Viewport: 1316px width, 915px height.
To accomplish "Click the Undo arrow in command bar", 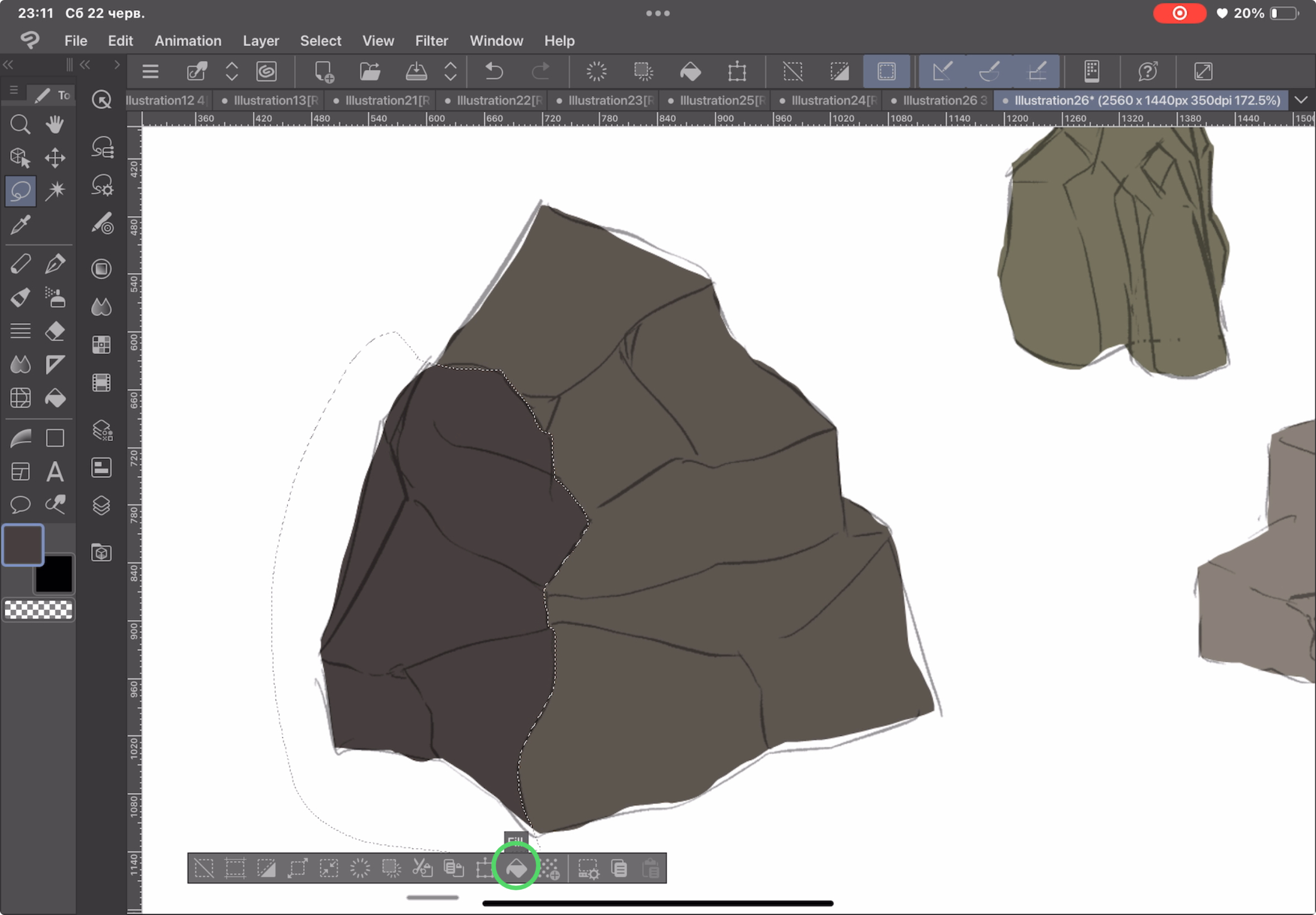I will pyautogui.click(x=494, y=71).
